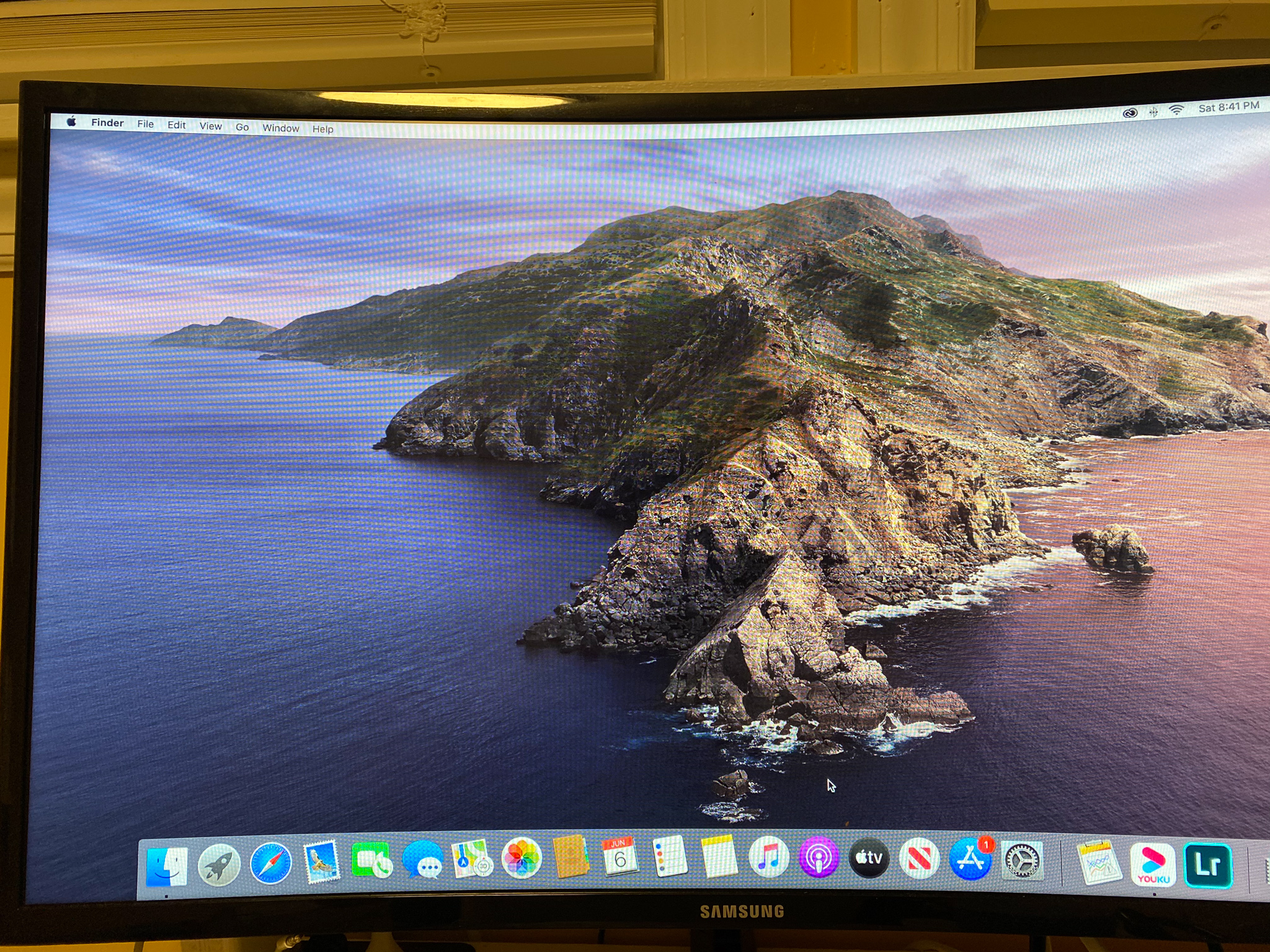Click the date and time display

click(1228, 107)
